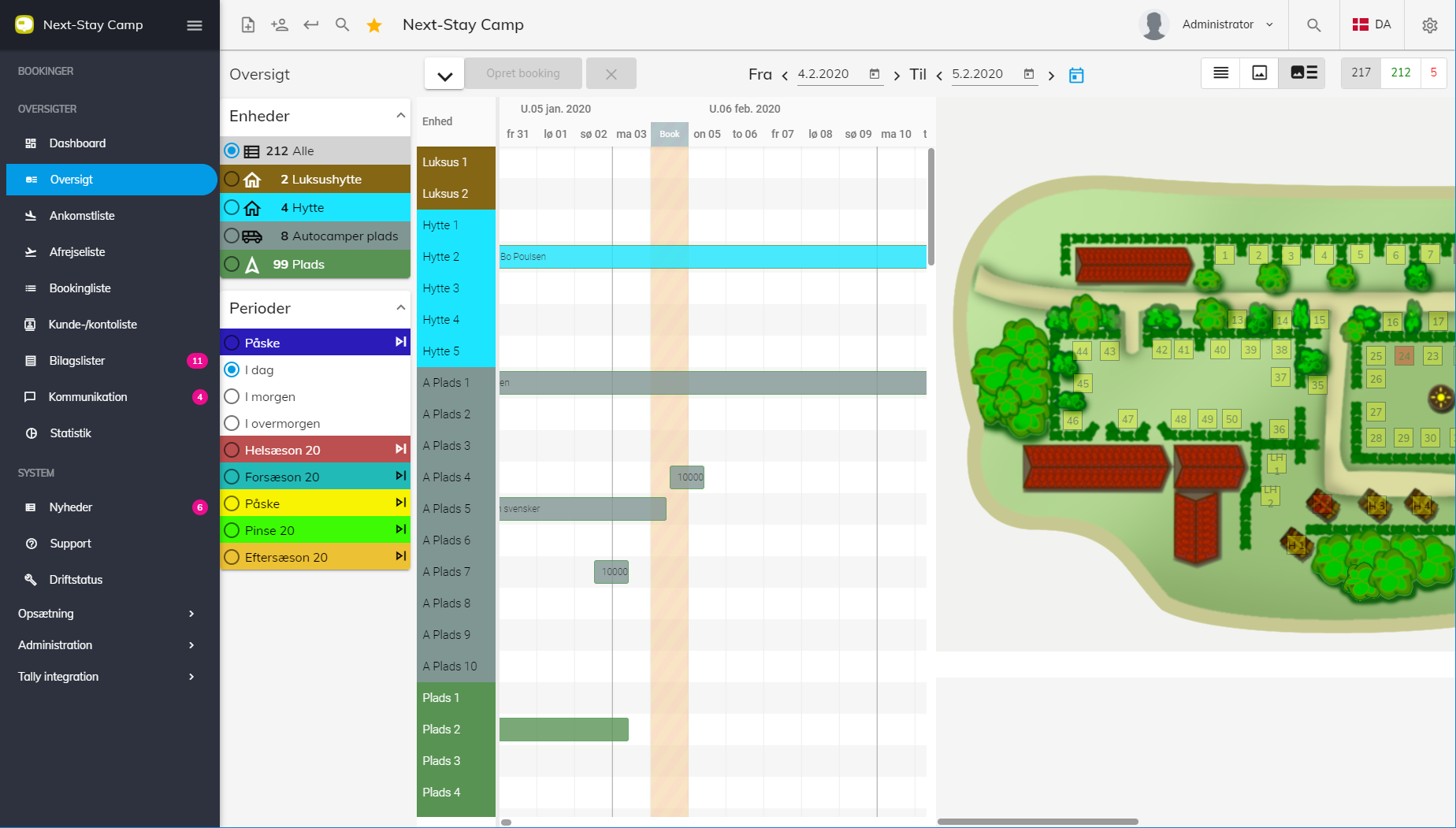This screenshot has width=1456, height=828.
Task: Open the hamburger menu in sidebar header
Action: [x=195, y=25]
